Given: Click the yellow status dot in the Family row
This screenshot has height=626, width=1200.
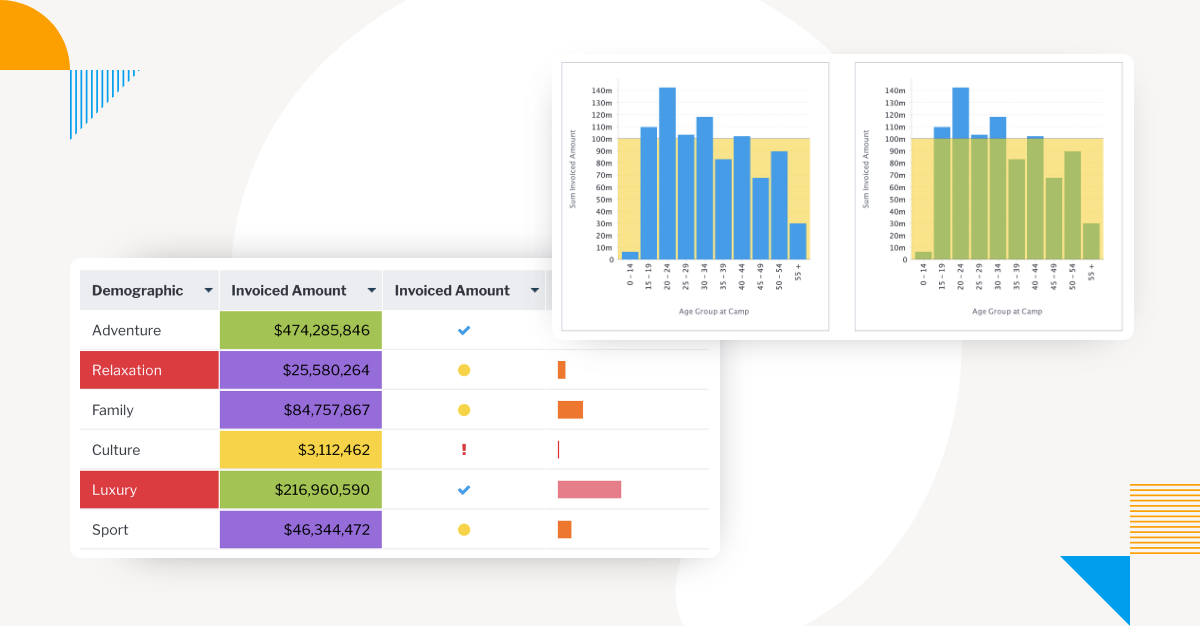Looking at the screenshot, I should coord(464,410).
